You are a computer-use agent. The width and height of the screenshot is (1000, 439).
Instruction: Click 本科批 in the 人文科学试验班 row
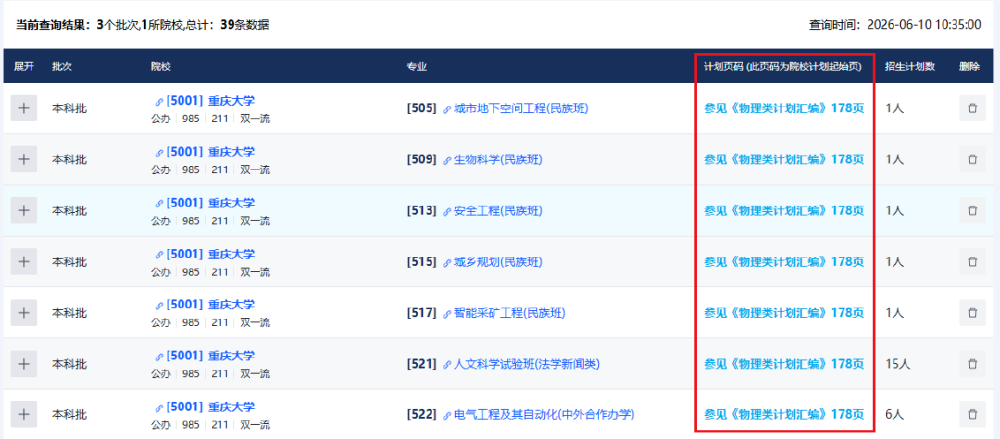(69, 364)
